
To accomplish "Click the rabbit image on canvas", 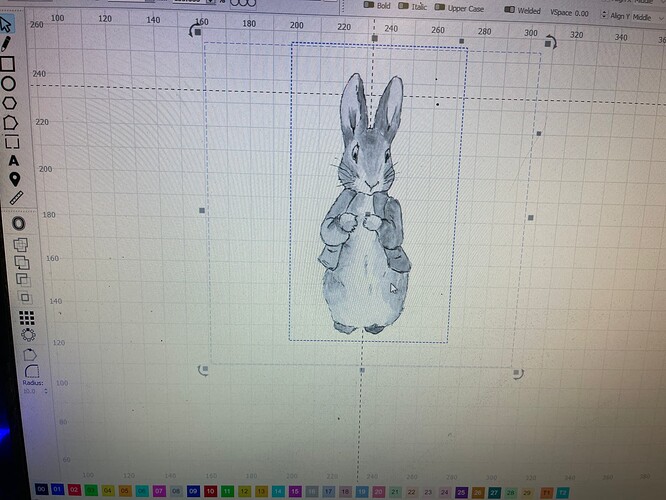I will 365,204.
